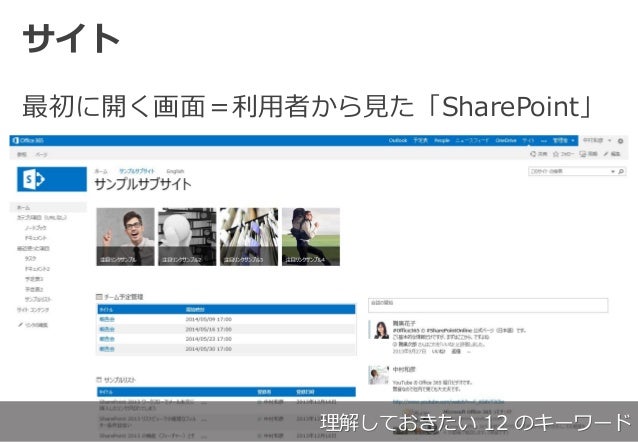Open ellipsis menu under first newsfeed post
This screenshot has width=638, height=442.
pyautogui.click(x=468, y=352)
